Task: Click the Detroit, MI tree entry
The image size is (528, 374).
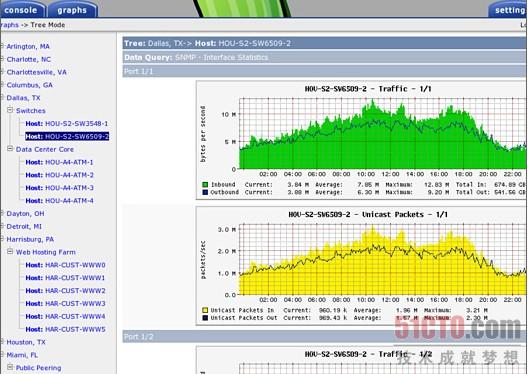Action: (24, 227)
